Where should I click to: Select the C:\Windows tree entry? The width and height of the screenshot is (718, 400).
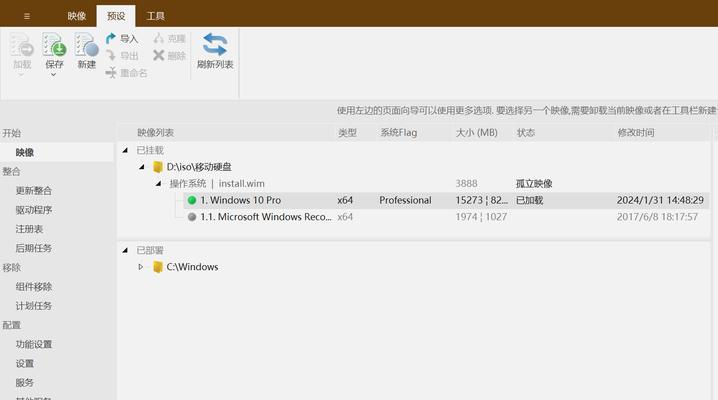[192, 267]
